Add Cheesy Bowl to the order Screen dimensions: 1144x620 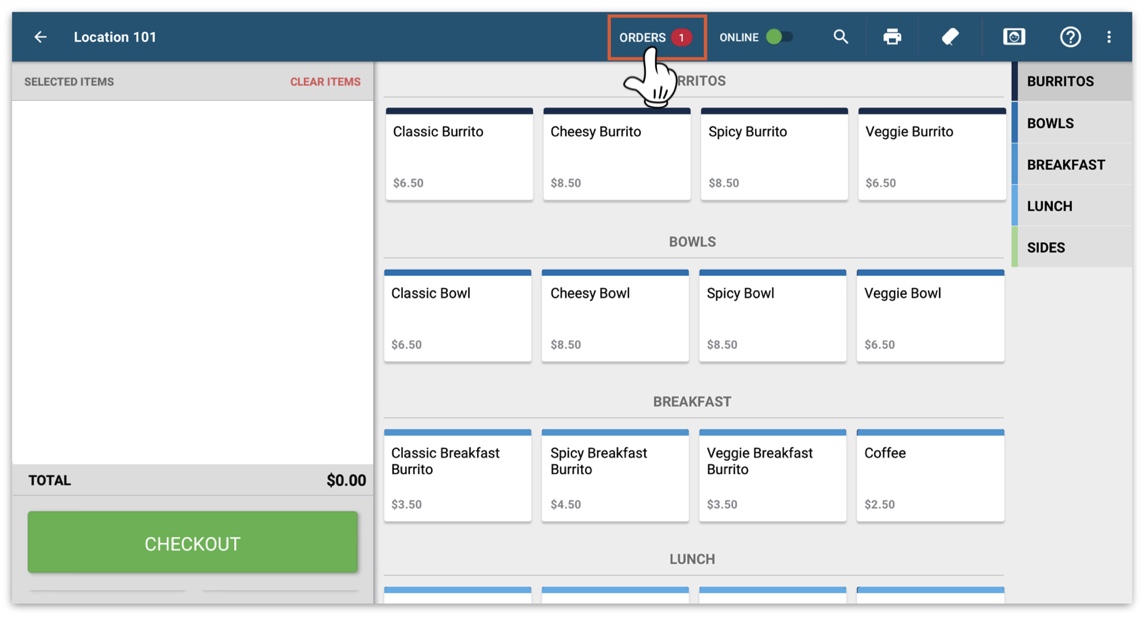[615, 315]
